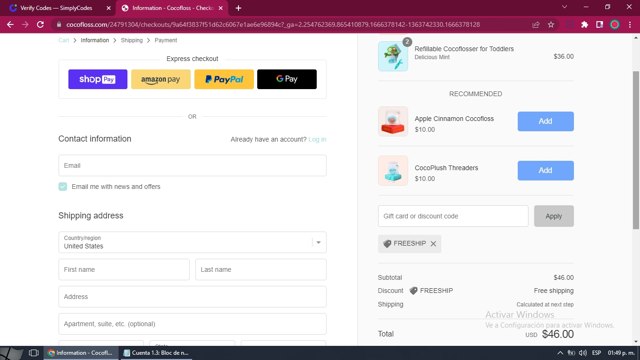Remove the FREESHIP discount tag
Screen dimensions: 640x360
coord(433,244)
